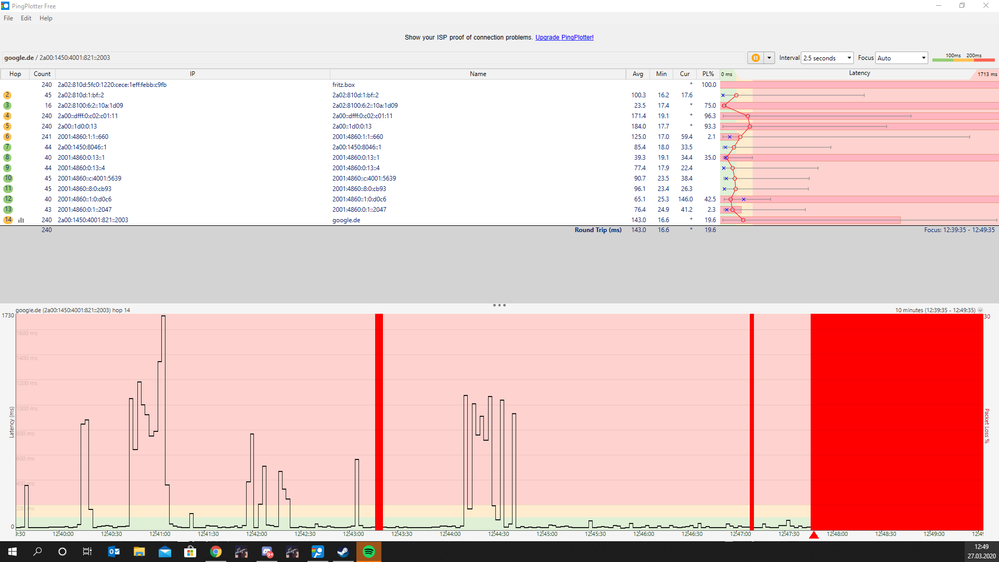The image size is (999, 562).
Task: Sort by the IP column header
Action: [192, 74]
